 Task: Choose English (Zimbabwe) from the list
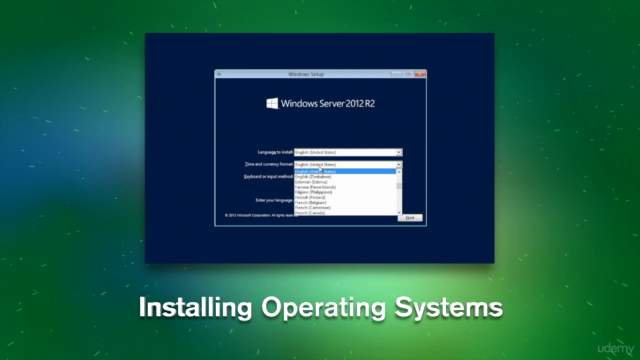tap(345, 177)
